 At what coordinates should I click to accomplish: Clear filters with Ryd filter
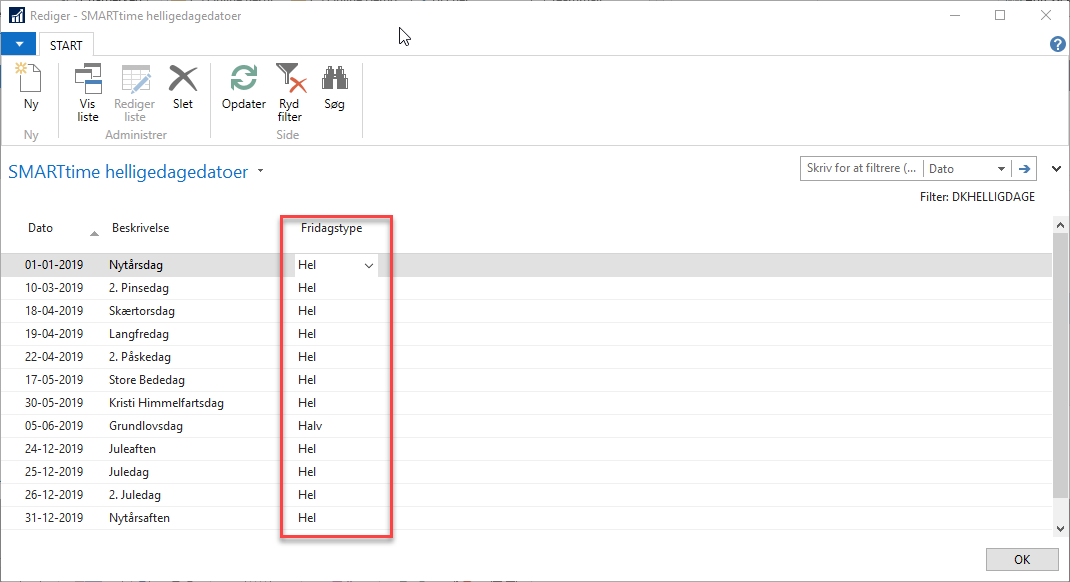290,93
